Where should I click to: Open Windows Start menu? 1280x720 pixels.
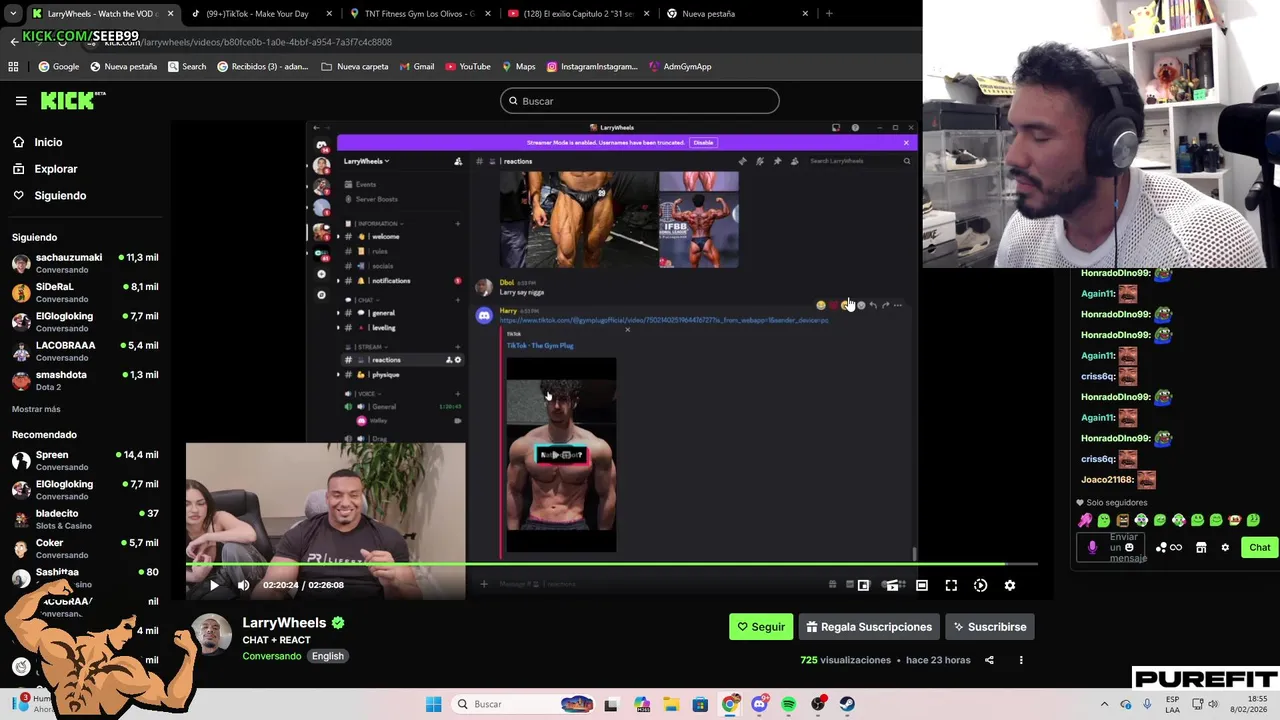point(433,704)
